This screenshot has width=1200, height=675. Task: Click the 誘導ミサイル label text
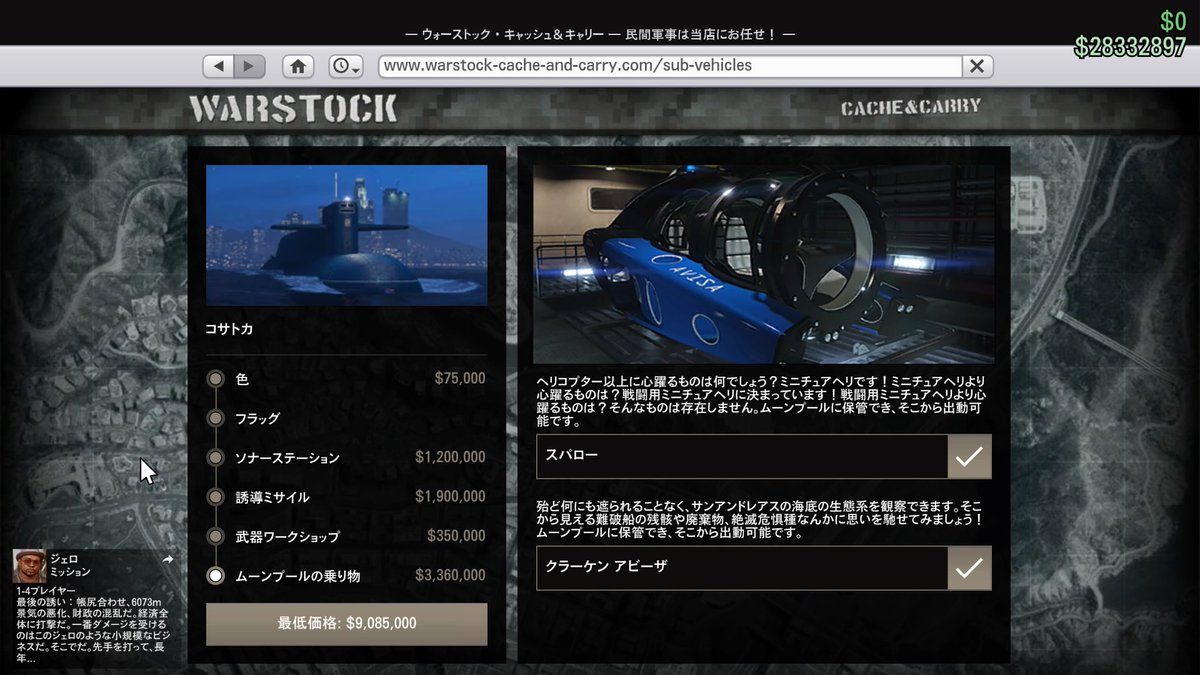272,497
